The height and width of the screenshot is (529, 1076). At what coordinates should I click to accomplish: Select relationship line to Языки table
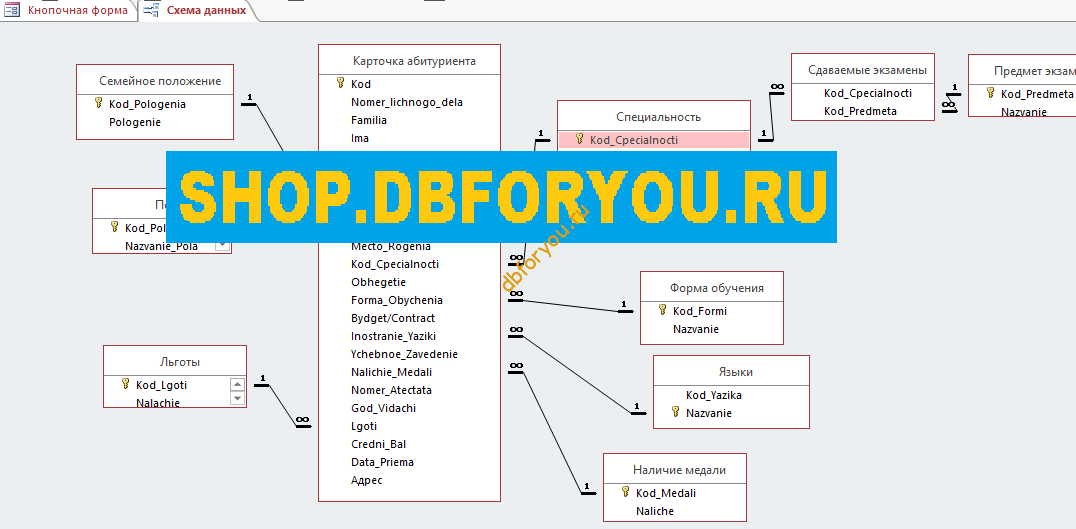click(x=578, y=375)
